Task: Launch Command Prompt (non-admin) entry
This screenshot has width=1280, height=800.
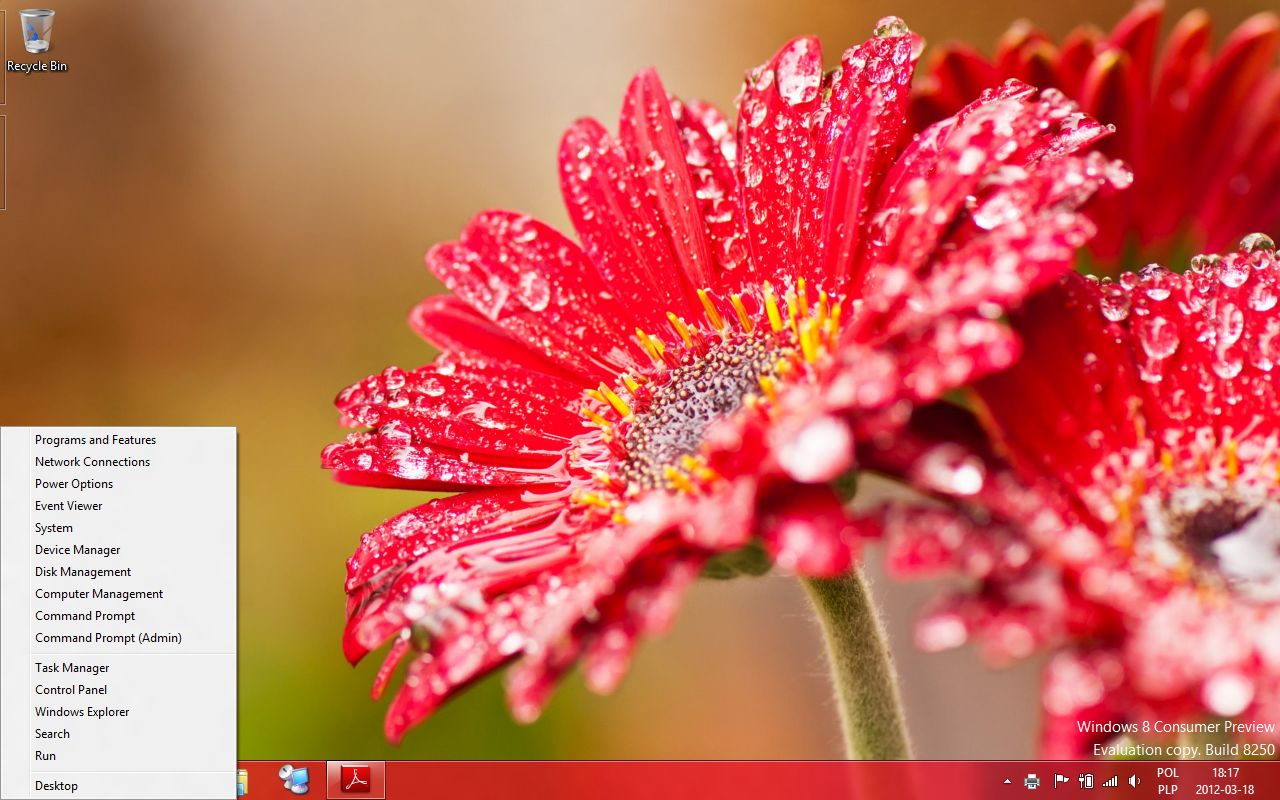Action: [119, 616]
